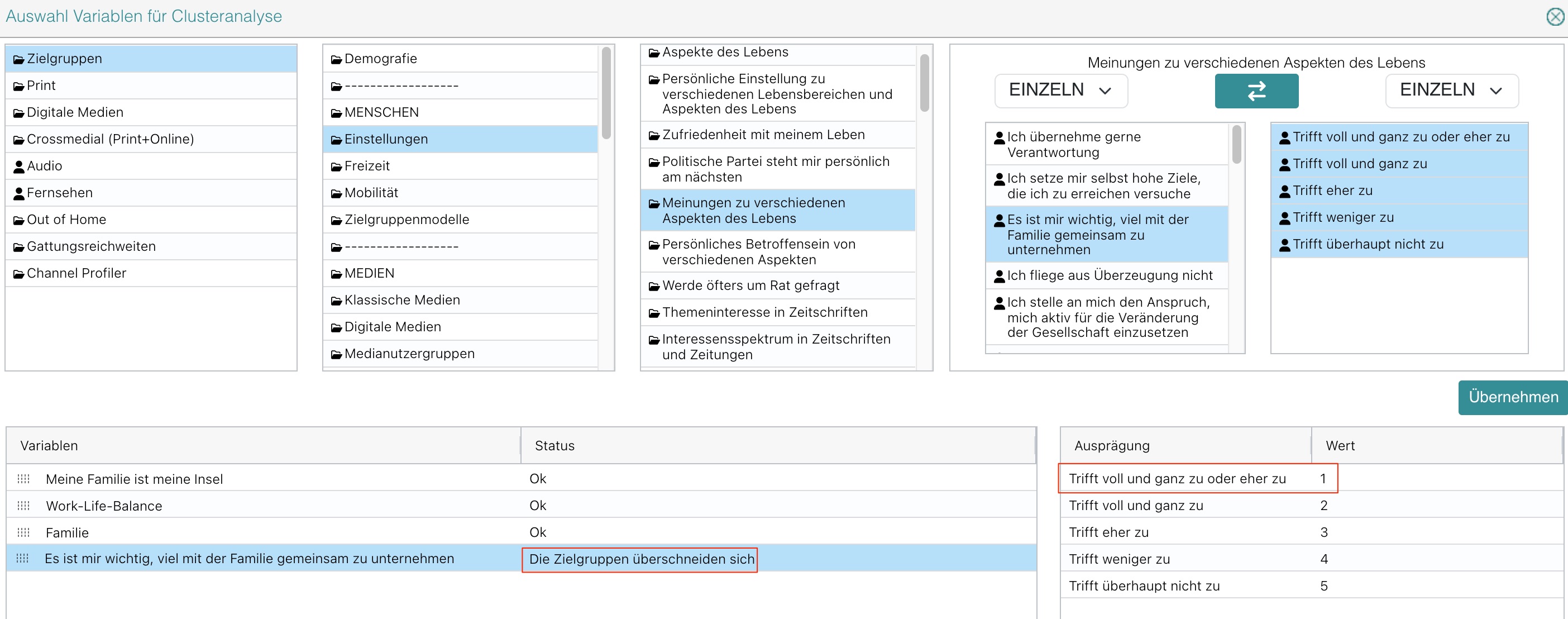The width and height of the screenshot is (1568, 619).
Task: Expand the Zielgruppenmodelle folder
Action: coord(406,220)
